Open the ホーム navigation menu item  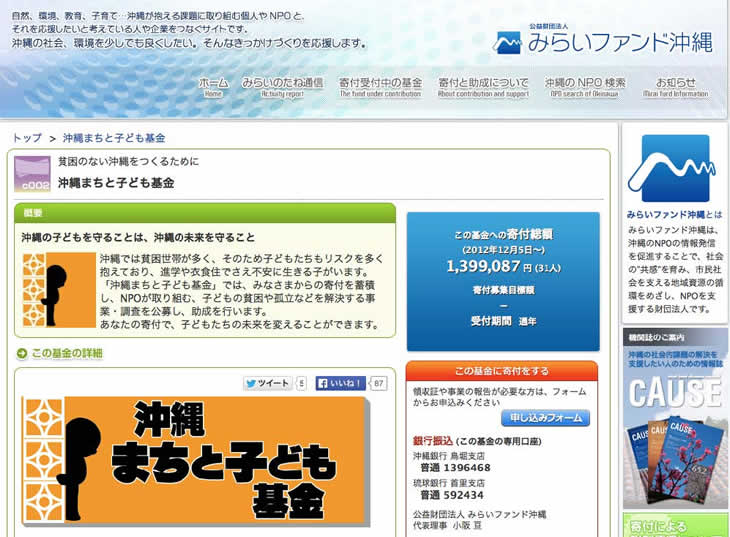click(213, 87)
